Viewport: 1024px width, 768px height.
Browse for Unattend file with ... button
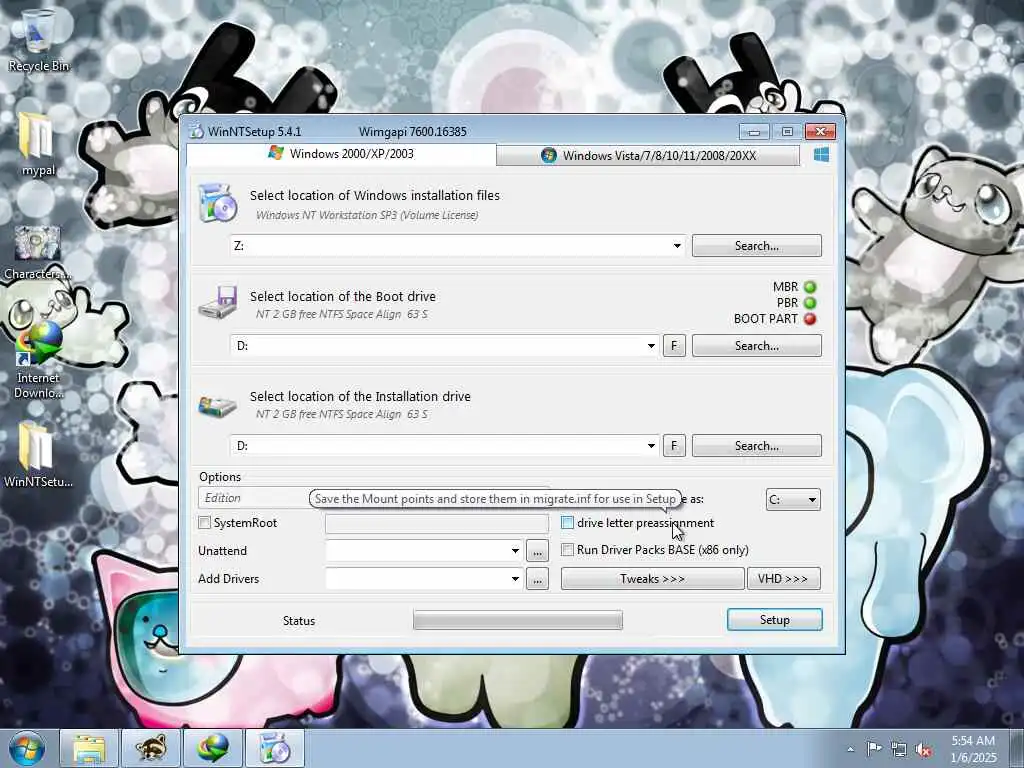click(x=537, y=551)
